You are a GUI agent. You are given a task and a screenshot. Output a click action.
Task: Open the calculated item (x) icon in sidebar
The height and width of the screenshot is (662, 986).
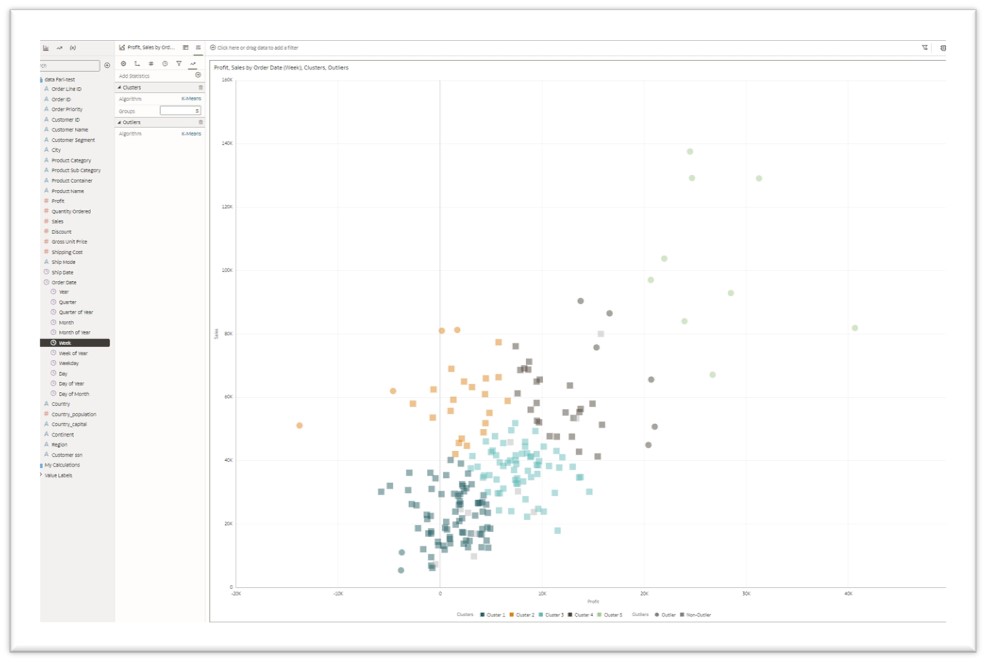pos(73,48)
